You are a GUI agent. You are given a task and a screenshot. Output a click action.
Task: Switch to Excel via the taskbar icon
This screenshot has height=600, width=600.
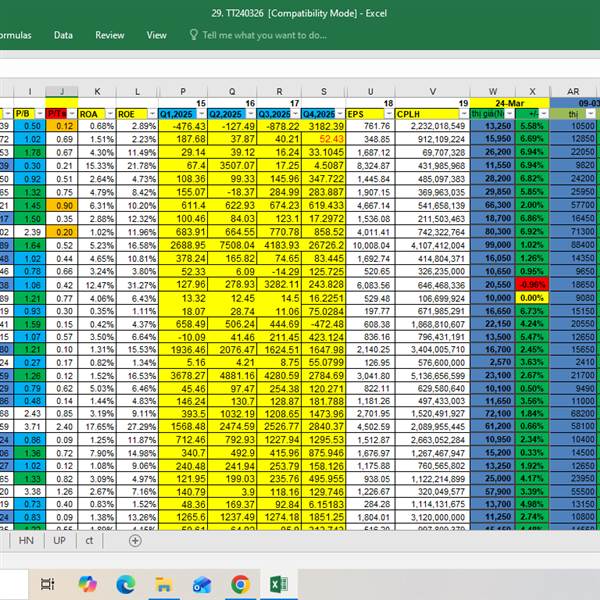click(279, 584)
